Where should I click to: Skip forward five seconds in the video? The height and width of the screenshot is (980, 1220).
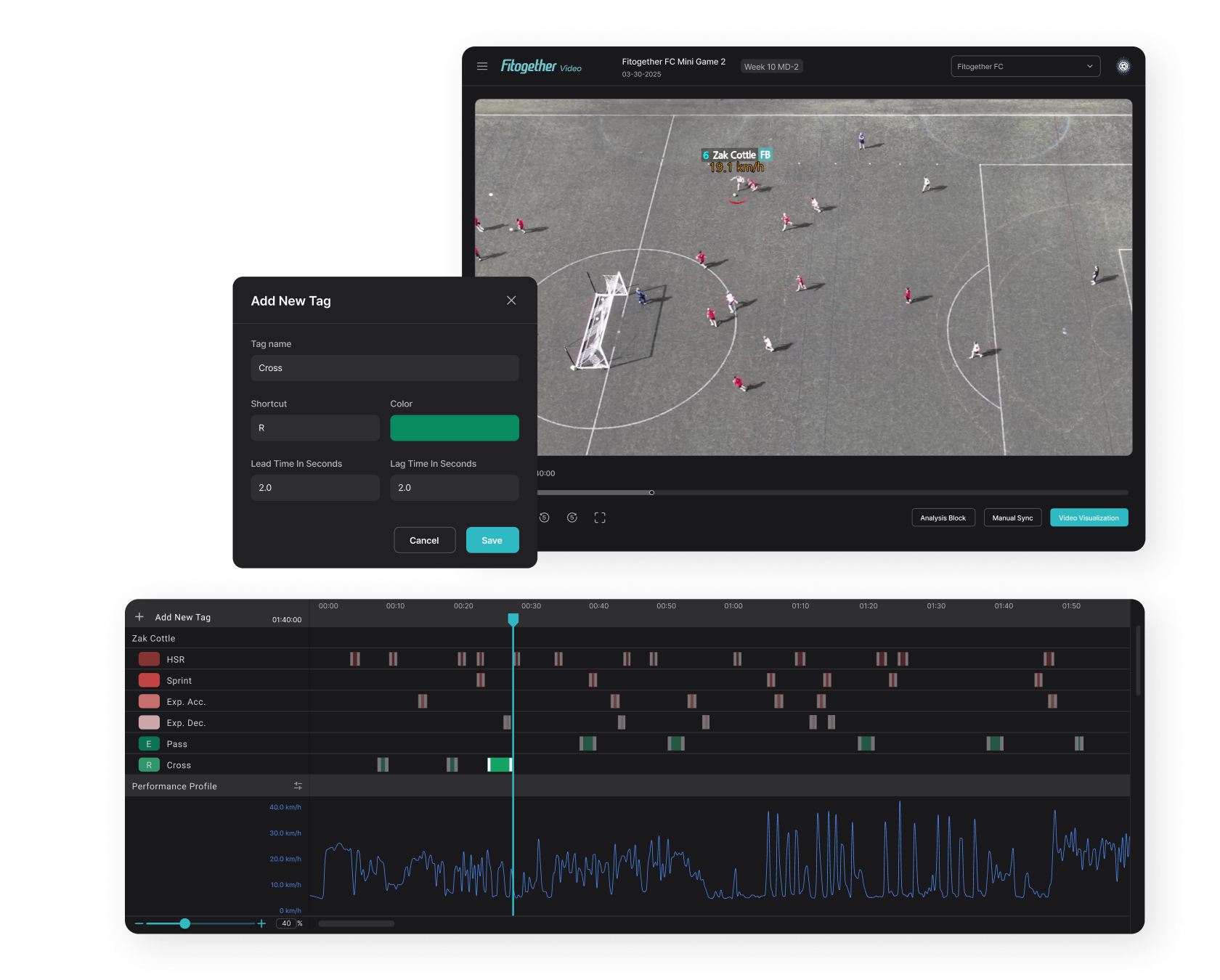point(572,518)
